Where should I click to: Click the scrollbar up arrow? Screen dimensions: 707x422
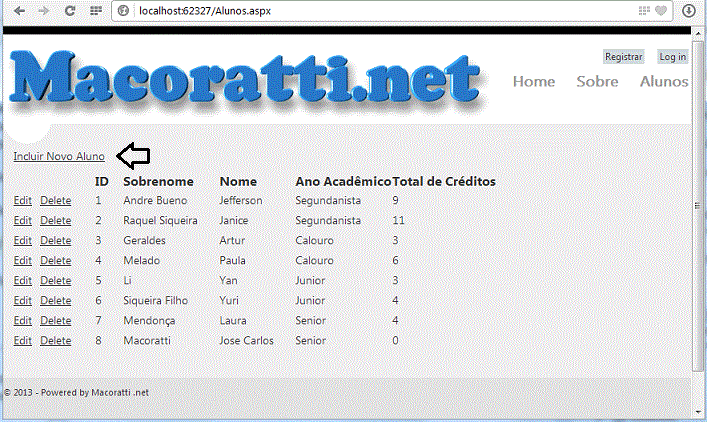698,34
